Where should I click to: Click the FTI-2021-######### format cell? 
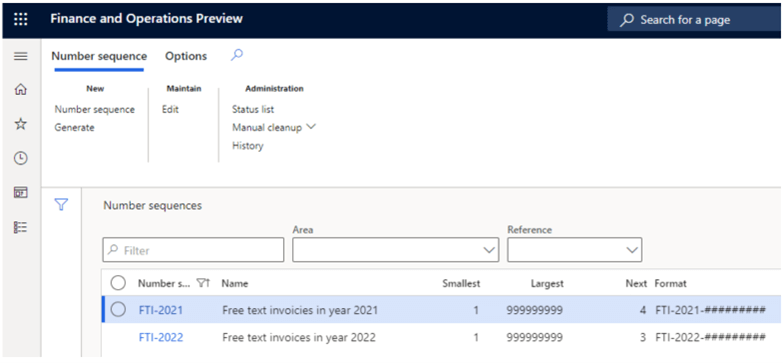coord(710,311)
